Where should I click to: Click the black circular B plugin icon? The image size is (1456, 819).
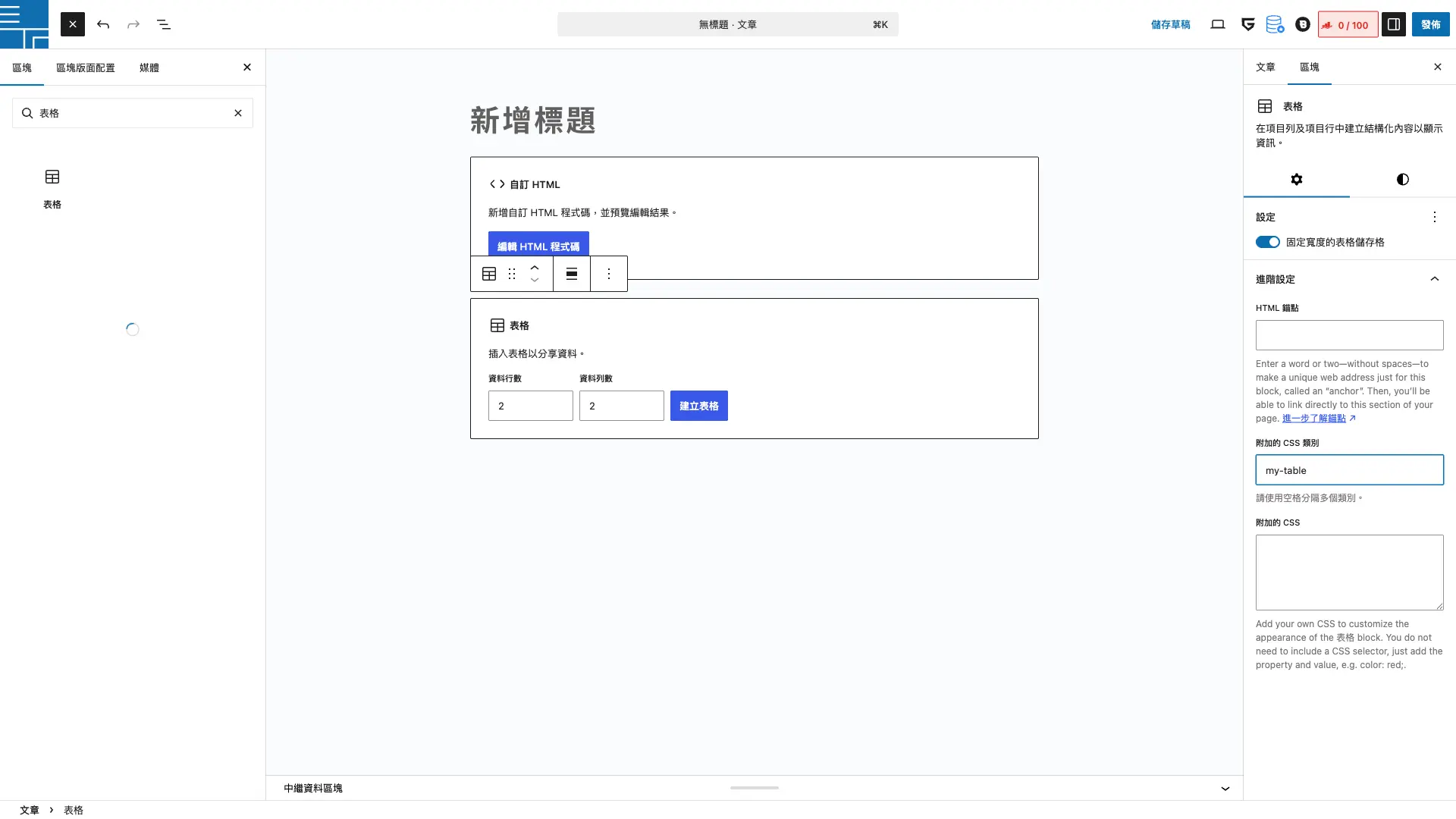pyautogui.click(x=1303, y=24)
